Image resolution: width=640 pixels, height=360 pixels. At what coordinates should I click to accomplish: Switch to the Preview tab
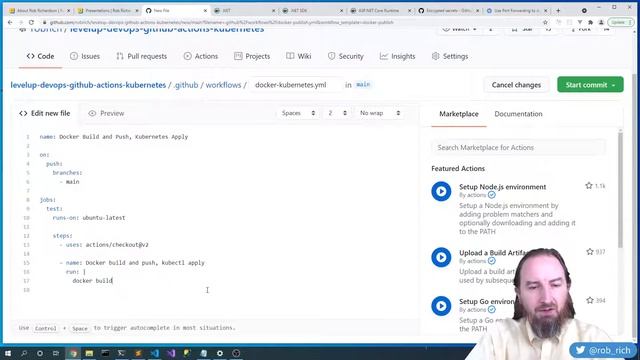[x=106, y=113]
